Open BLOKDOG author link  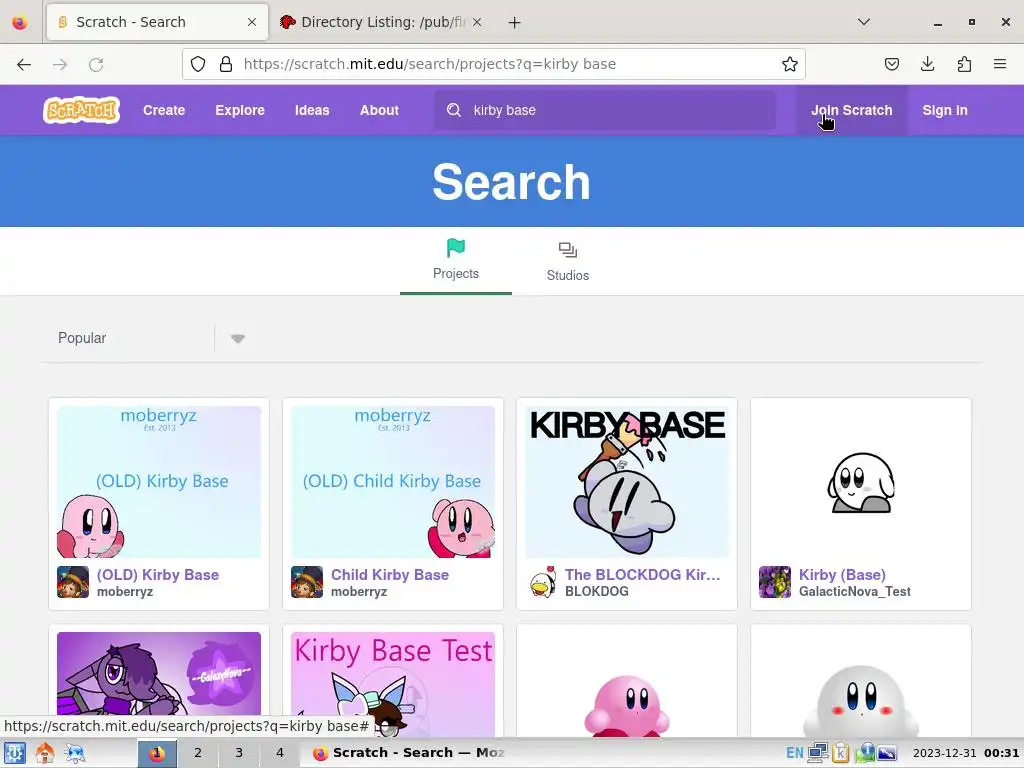pos(597,592)
